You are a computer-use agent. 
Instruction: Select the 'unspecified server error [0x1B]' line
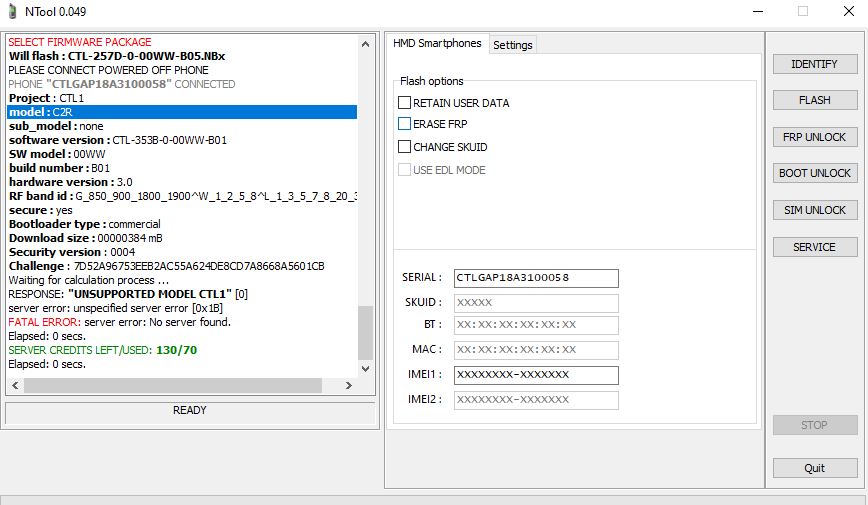pyautogui.click(x=115, y=308)
